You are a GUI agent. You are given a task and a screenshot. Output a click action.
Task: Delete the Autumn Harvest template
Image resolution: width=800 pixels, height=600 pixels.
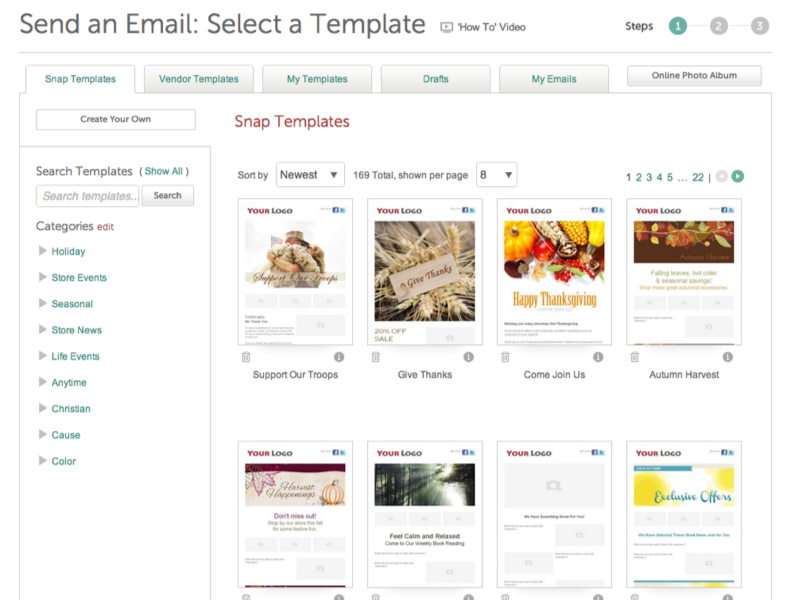point(634,356)
